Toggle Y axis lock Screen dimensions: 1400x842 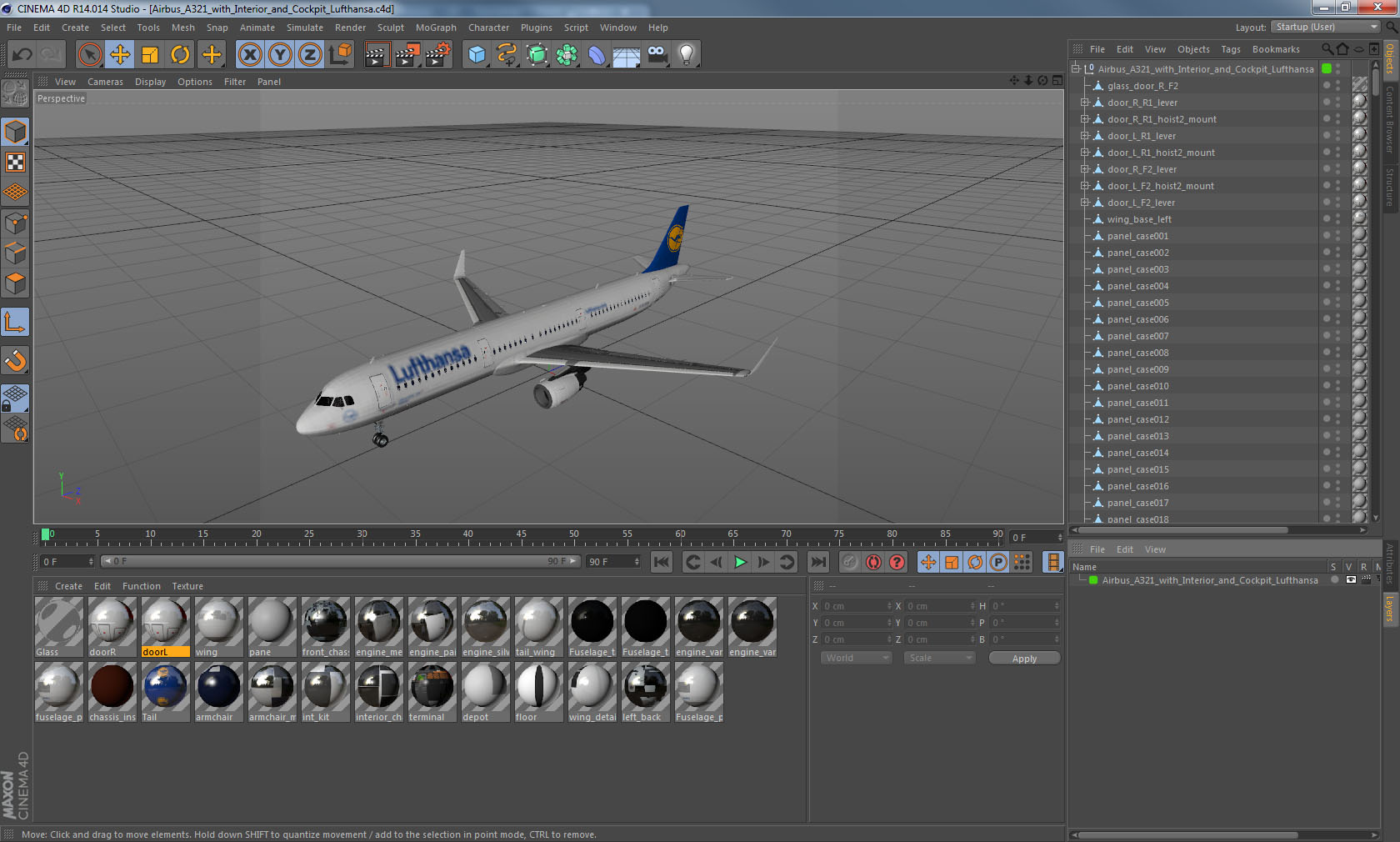[x=280, y=55]
